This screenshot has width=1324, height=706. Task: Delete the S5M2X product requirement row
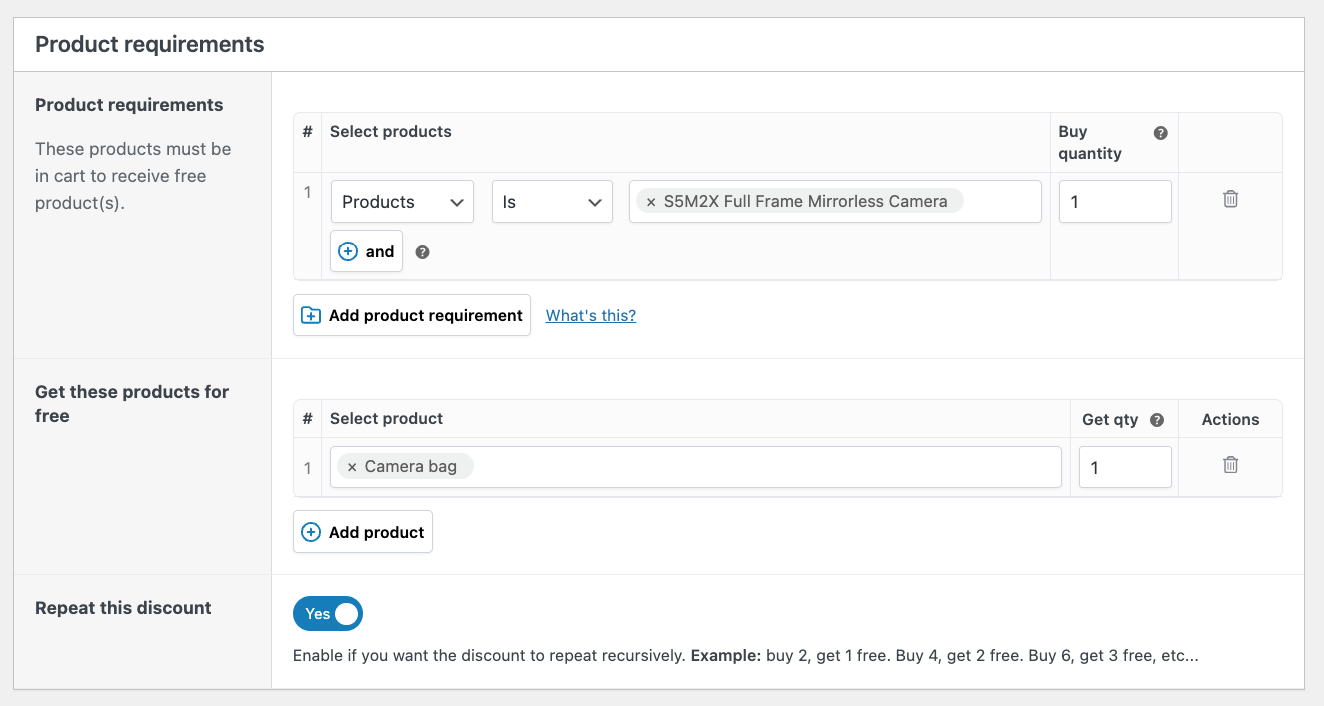pyautogui.click(x=1230, y=199)
